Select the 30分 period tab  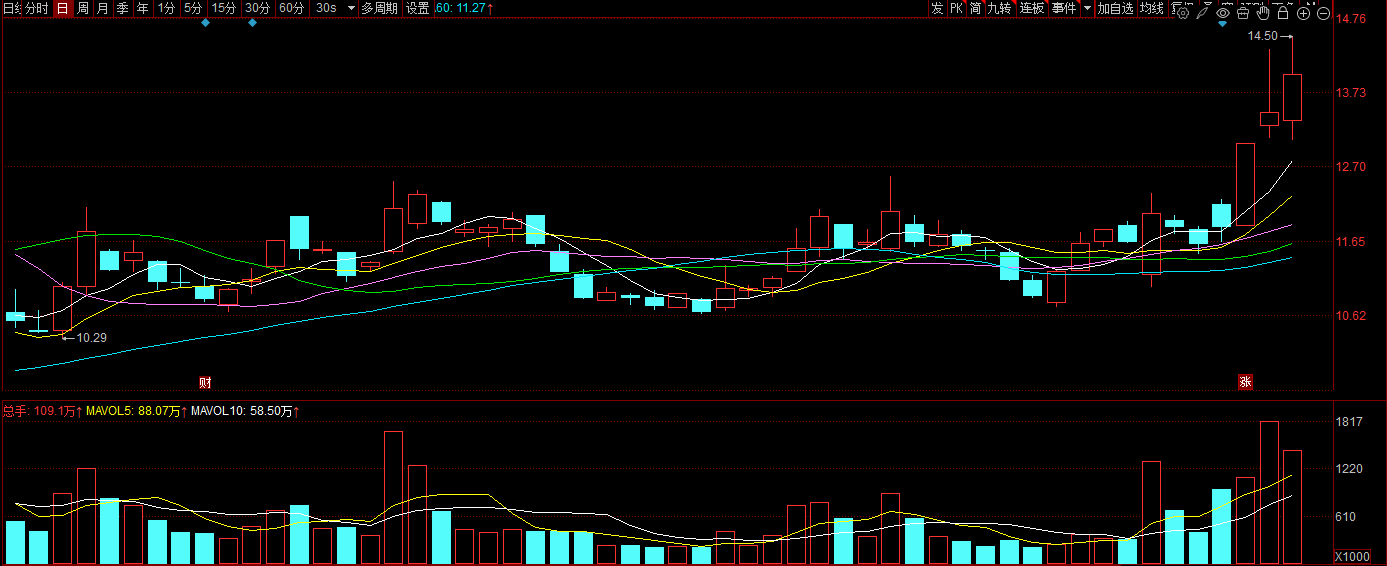pos(257,8)
